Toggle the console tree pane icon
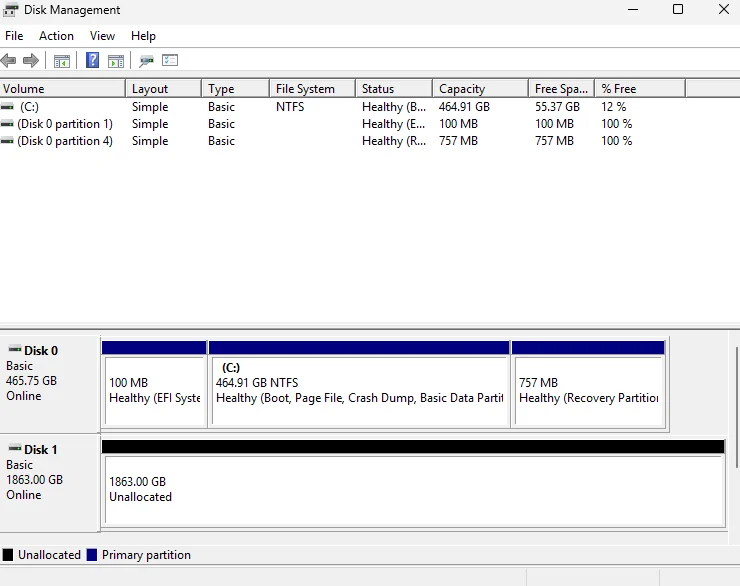 (62, 61)
